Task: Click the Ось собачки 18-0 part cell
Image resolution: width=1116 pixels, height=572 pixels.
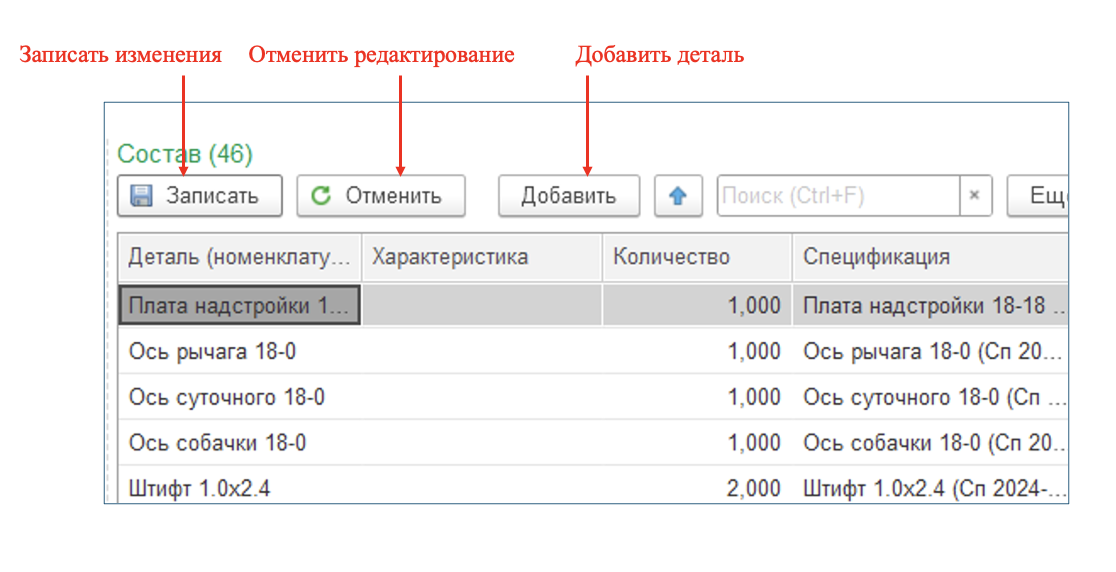Action: [x=217, y=443]
